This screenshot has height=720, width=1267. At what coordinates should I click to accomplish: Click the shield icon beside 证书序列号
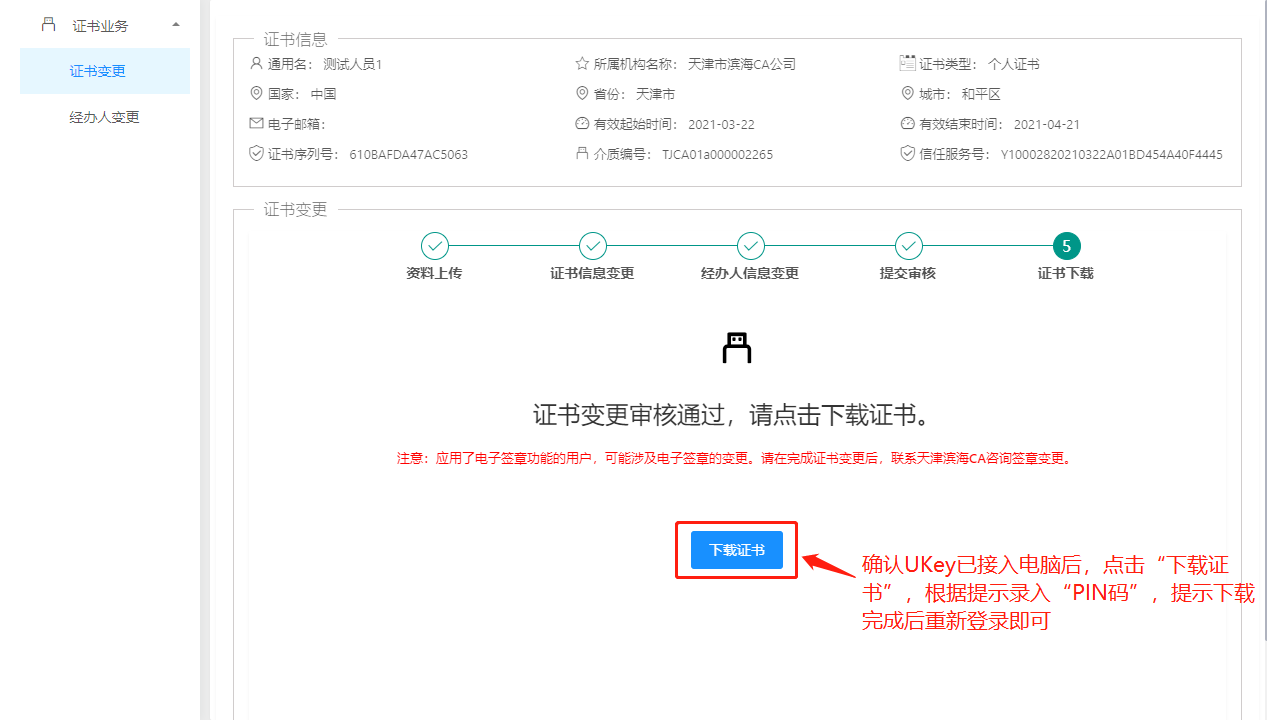(x=256, y=154)
